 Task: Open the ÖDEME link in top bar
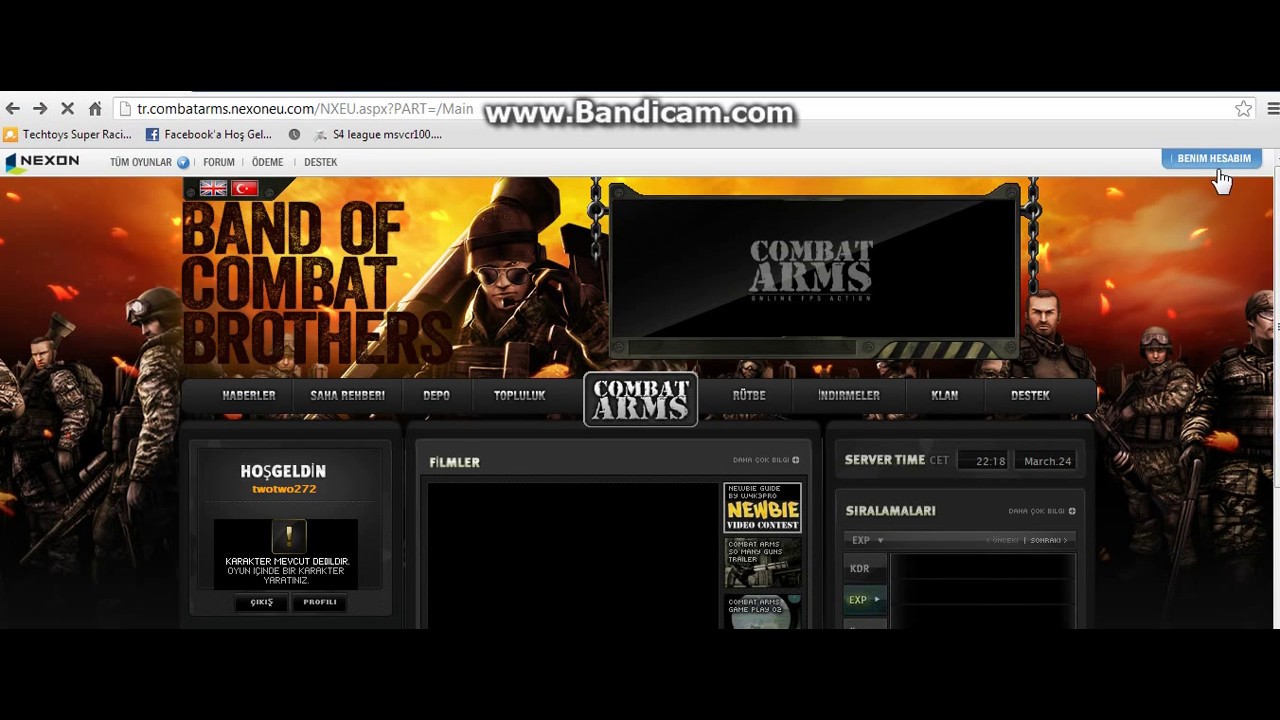click(267, 162)
